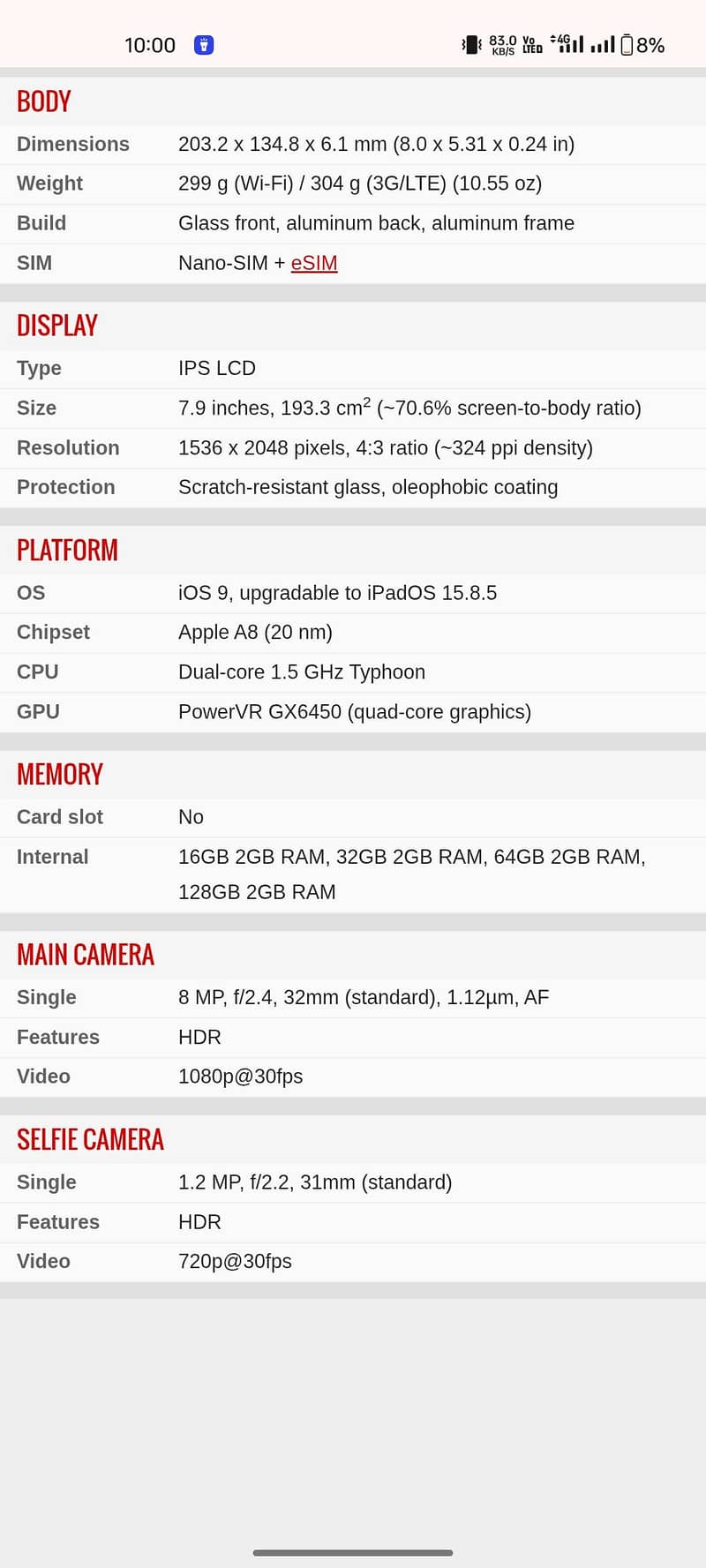The width and height of the screenshot is (706, 1568).
Task: Open the OS label link
Action: coord(31,593)
